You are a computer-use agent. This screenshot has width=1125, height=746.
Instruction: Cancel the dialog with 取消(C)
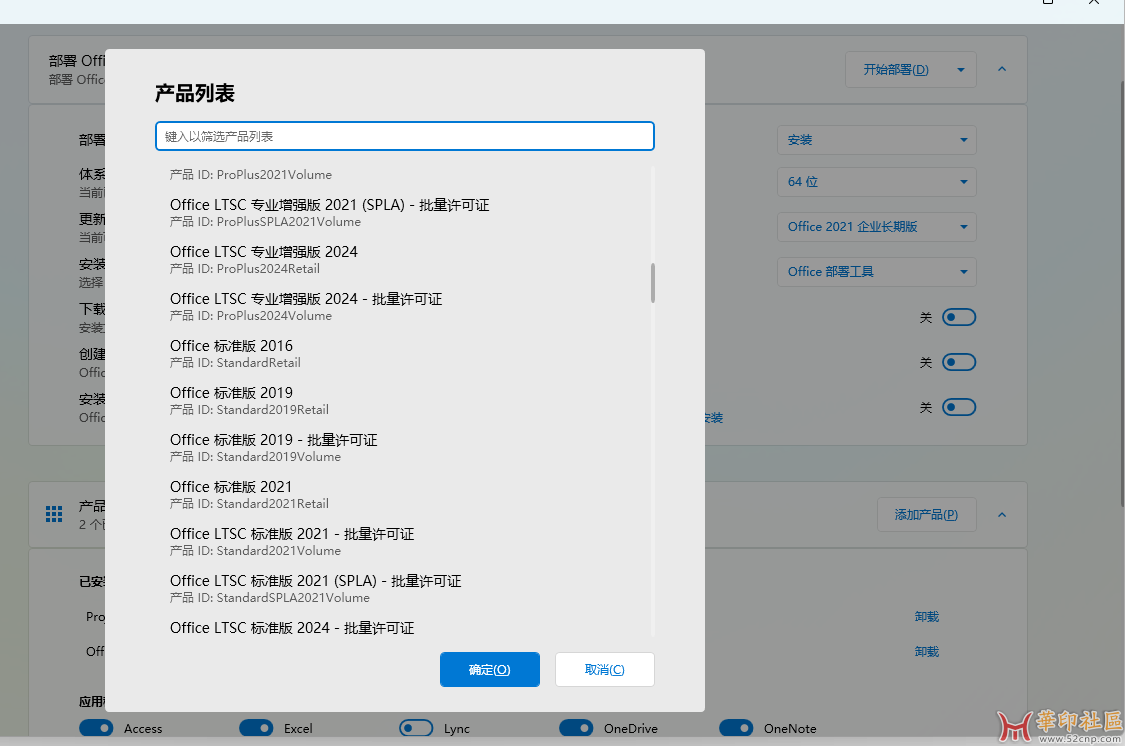point(605,669)
